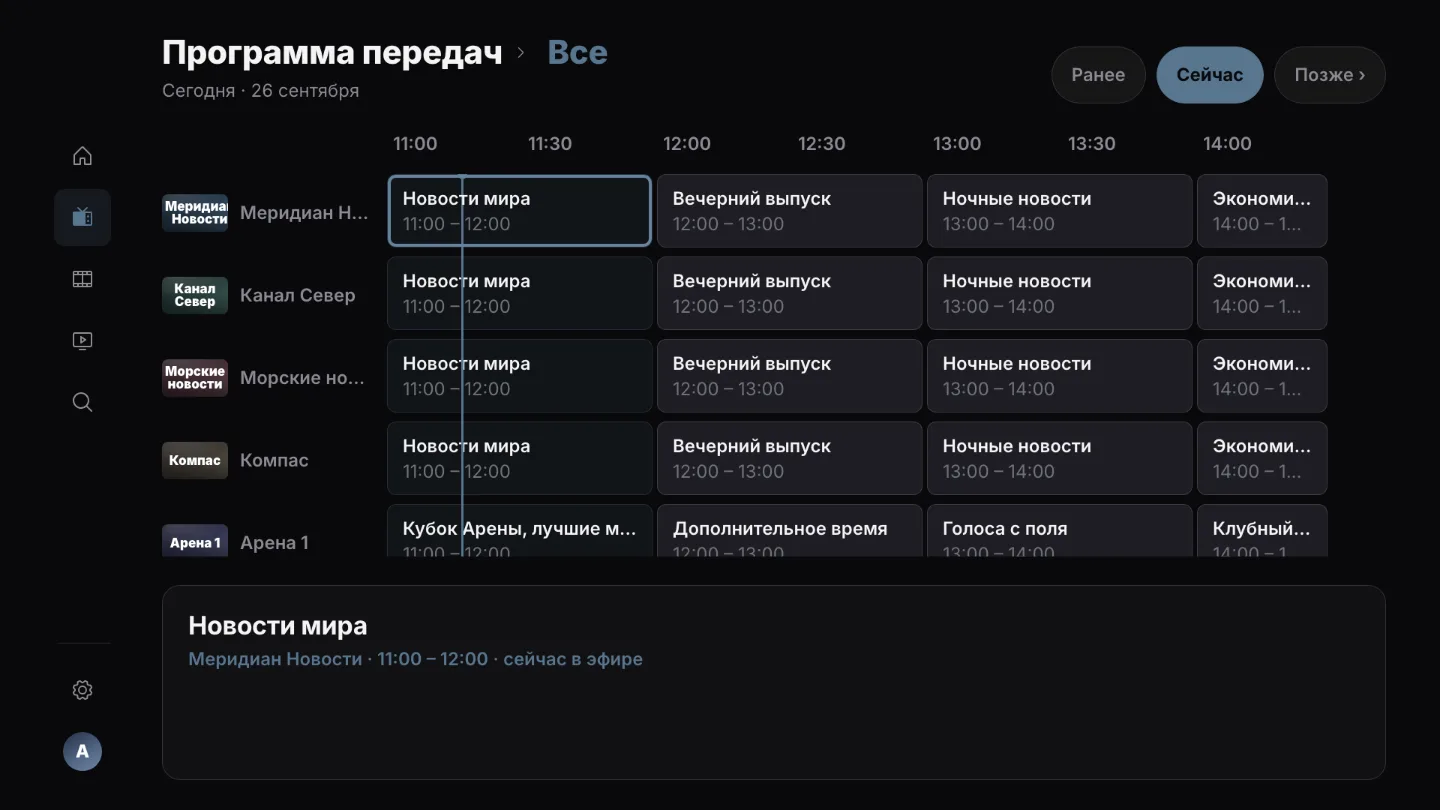The image size is (1440, 810).
Task: Select 14:00 Экономи… program on Компас
Action: [x=1263, y=458]
